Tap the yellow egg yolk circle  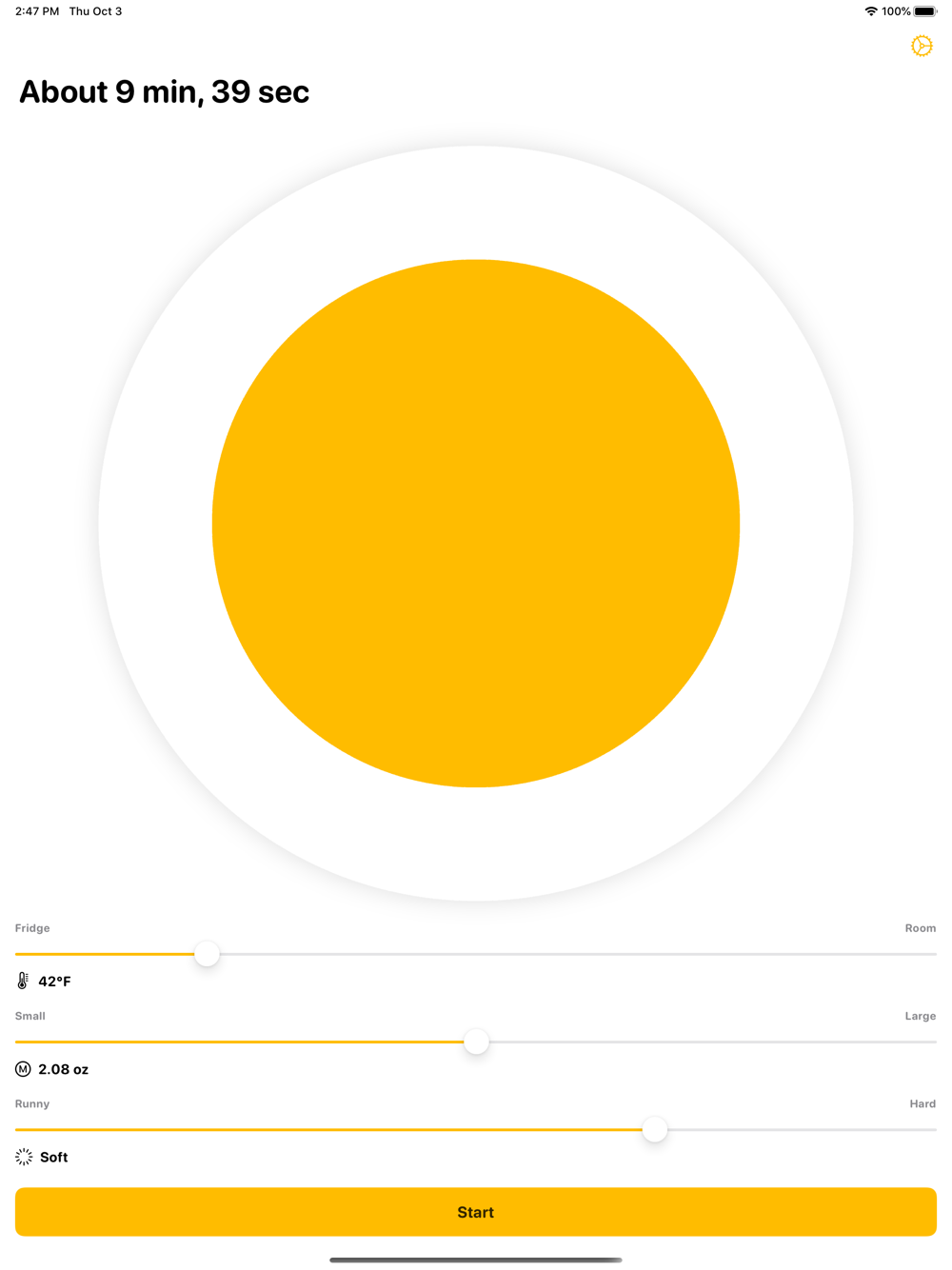coord(476,523)
